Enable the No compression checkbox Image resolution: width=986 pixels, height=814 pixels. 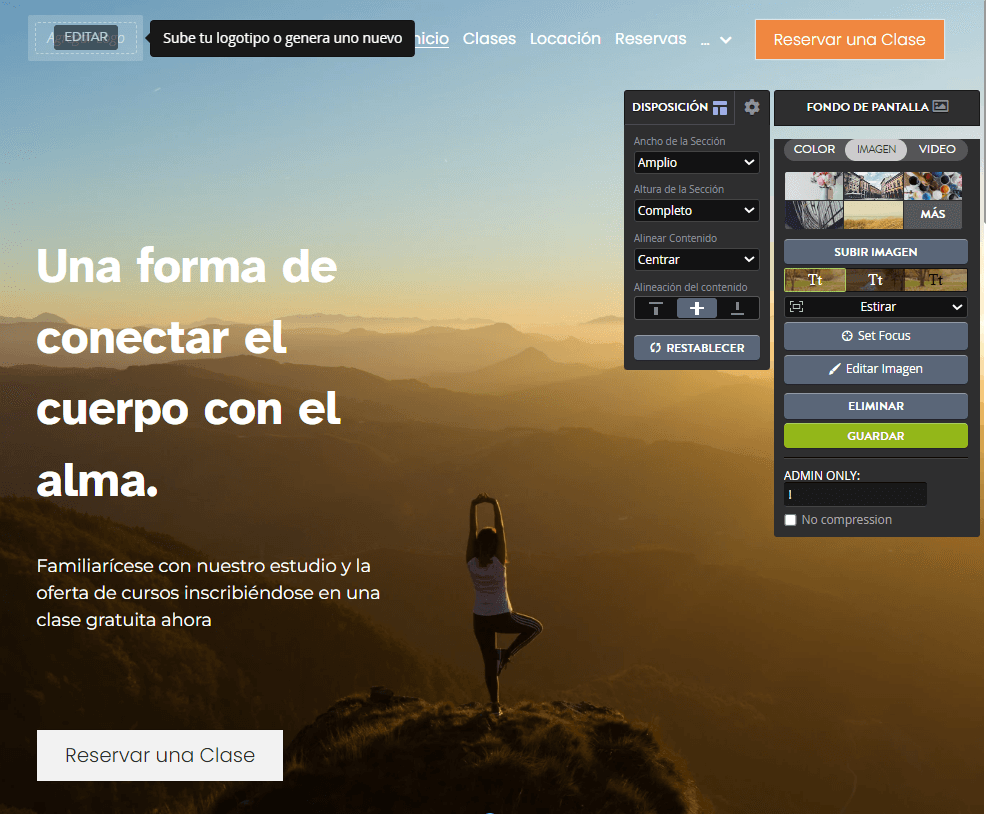790,519
